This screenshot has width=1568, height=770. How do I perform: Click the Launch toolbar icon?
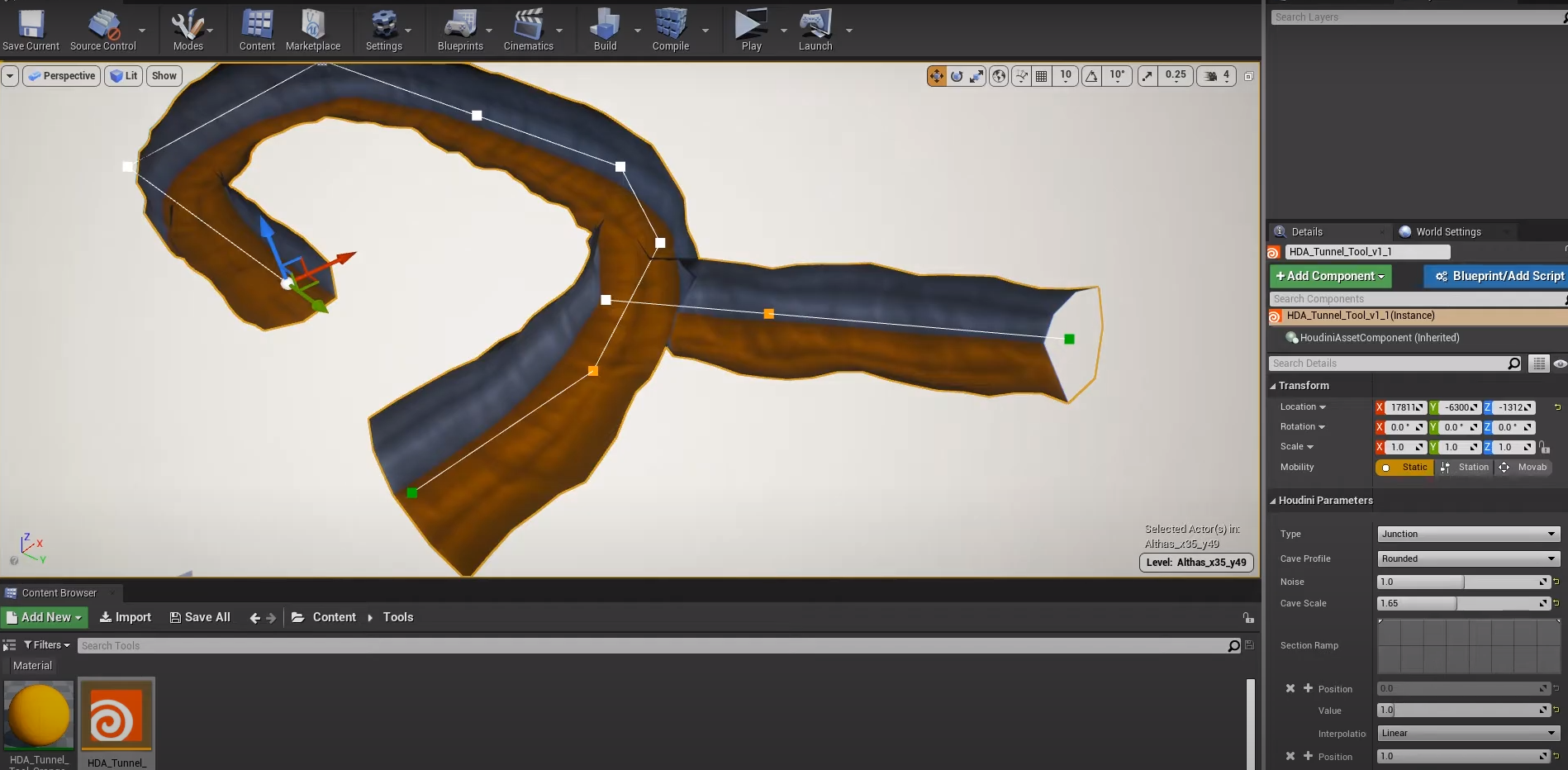pos(815,30)
